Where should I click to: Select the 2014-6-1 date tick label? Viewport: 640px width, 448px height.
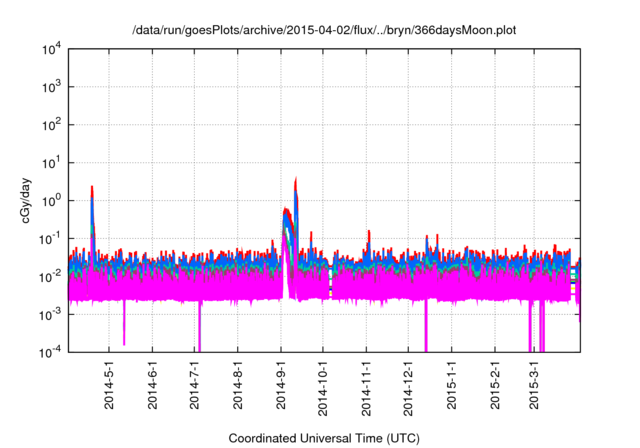pyautogui.click(x=153, y=388)
